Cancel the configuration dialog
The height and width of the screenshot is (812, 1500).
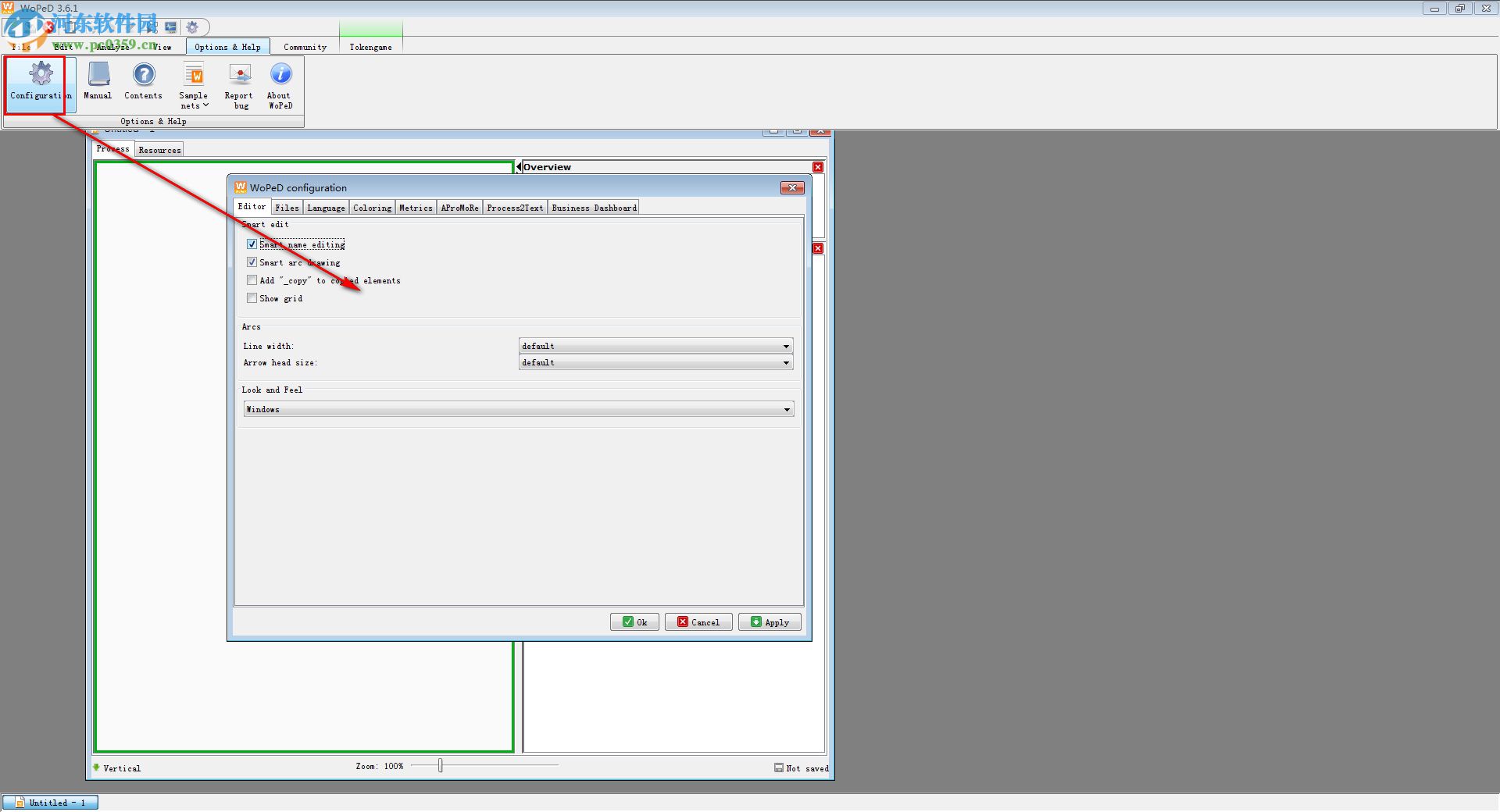pyautogui.click(x=698, y=622)
